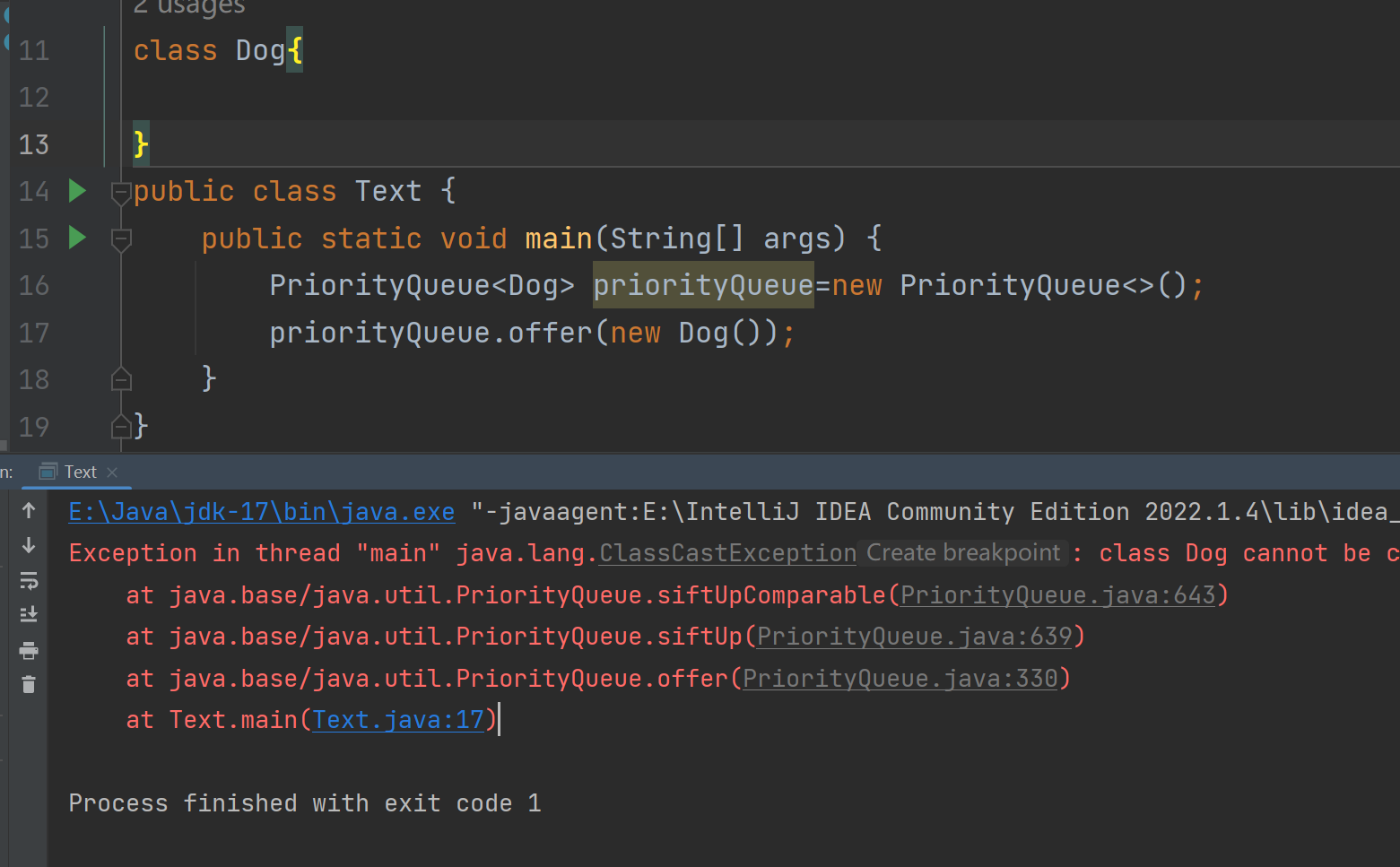Image resolution: width=1400 pixels, height=867 pixels.
Task: Open the PriorityQueue.java:330 link
Action: (900, 679)
